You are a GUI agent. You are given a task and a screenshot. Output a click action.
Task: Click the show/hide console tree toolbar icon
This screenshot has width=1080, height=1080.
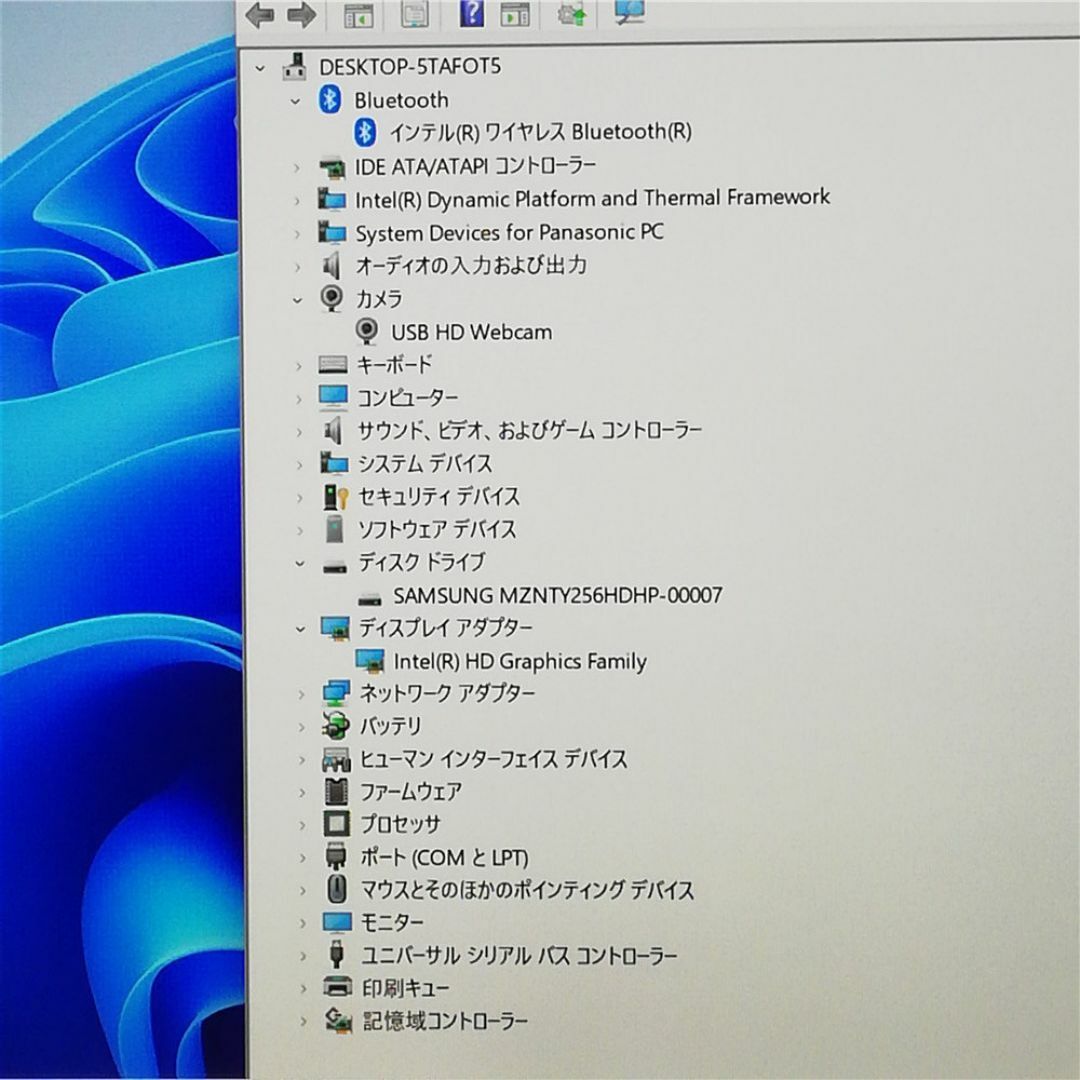point(359,14)
